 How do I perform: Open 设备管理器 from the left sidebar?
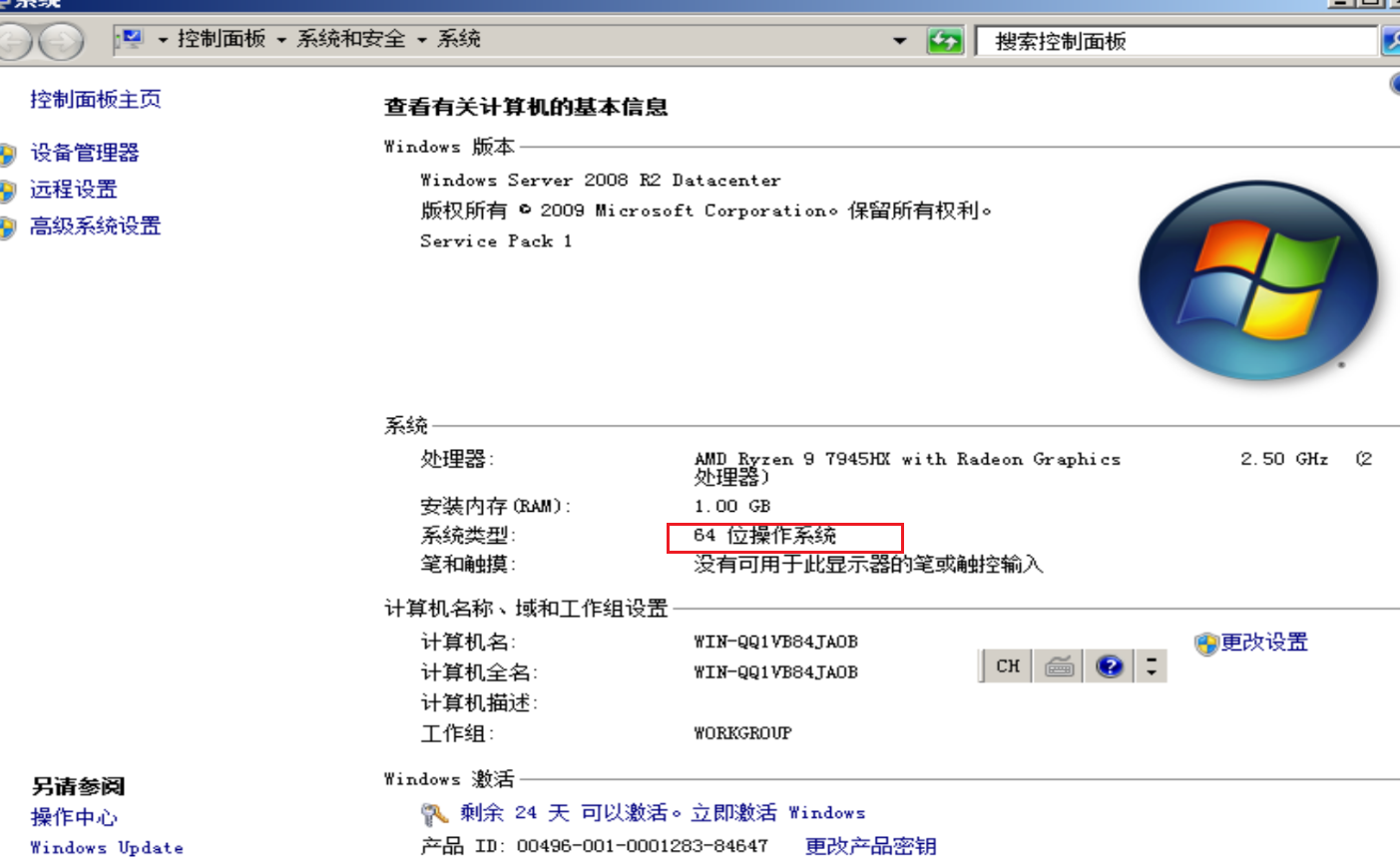tap(85, 153)
